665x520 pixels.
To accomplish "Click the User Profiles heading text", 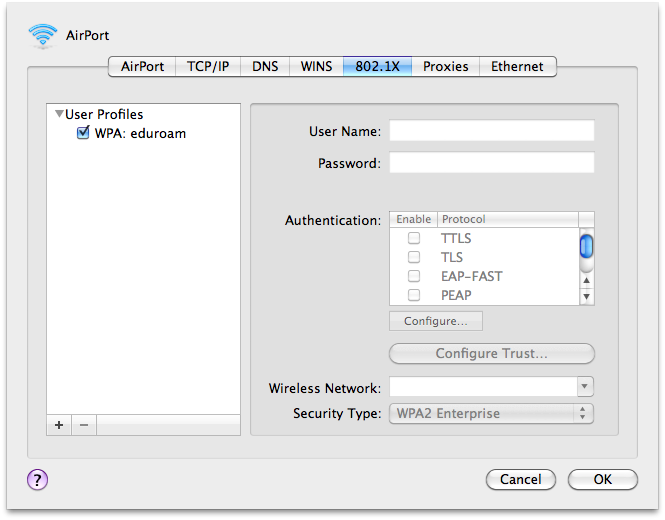I will (x=104, y=114).
